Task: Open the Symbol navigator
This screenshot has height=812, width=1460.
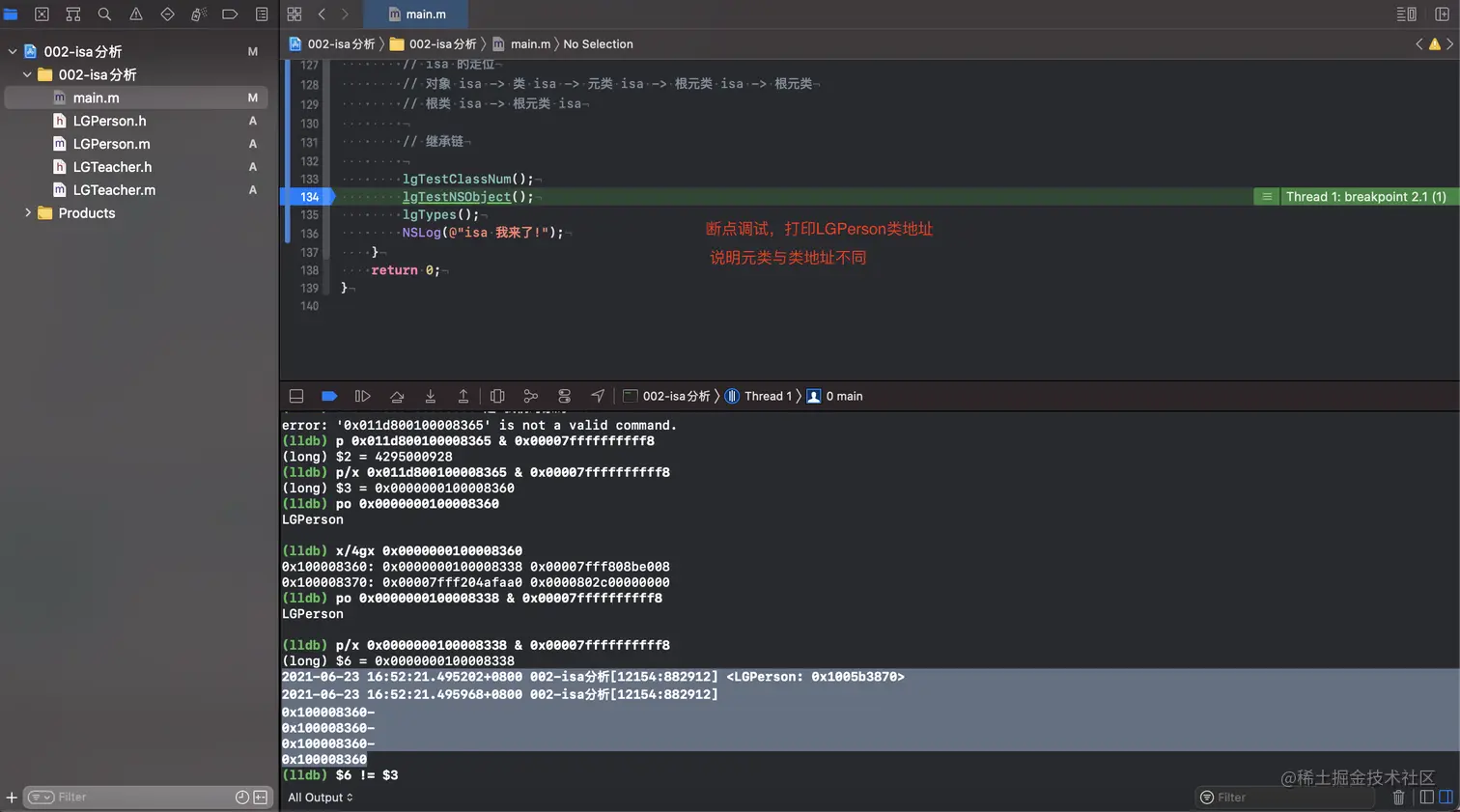Action: (73, 14)
